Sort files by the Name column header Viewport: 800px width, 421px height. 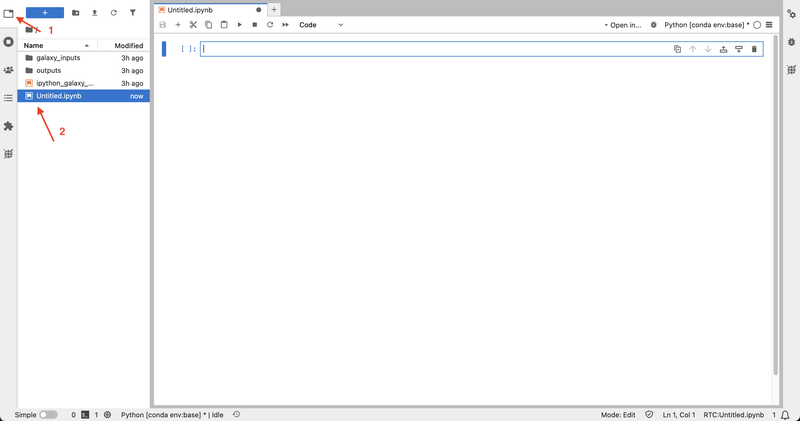[34, 46]
